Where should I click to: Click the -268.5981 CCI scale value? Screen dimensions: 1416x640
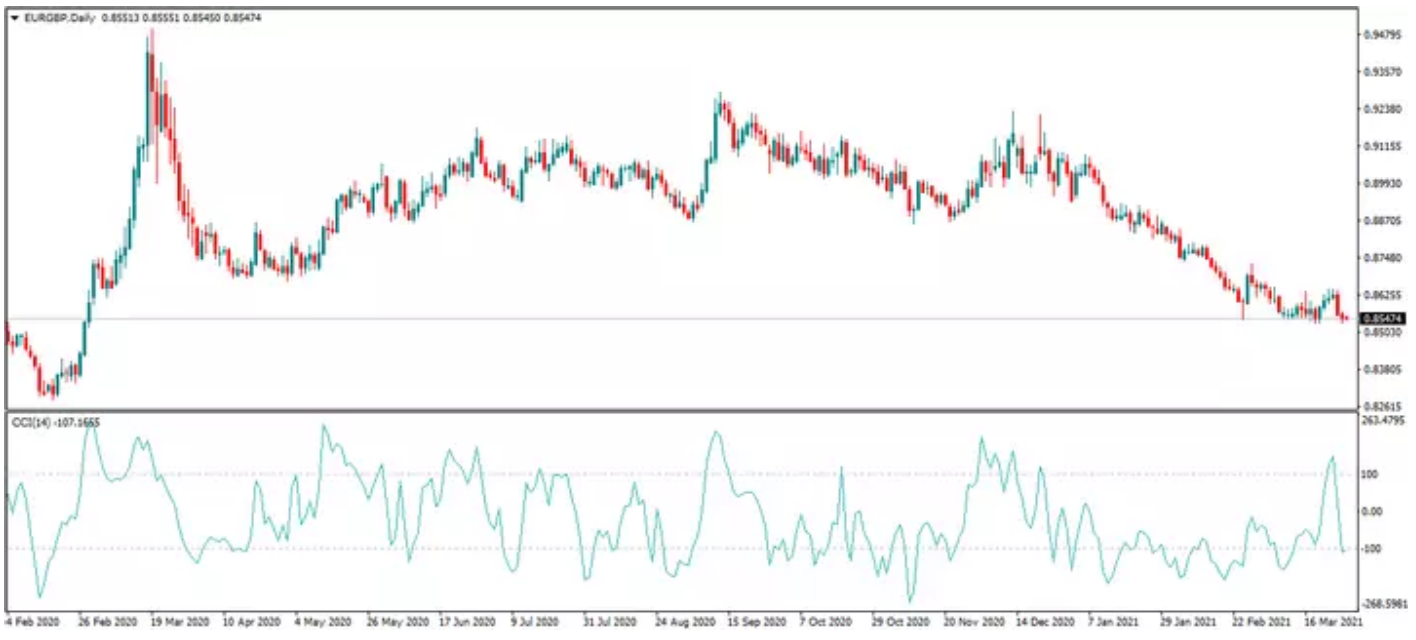(x=1383, y=604)
